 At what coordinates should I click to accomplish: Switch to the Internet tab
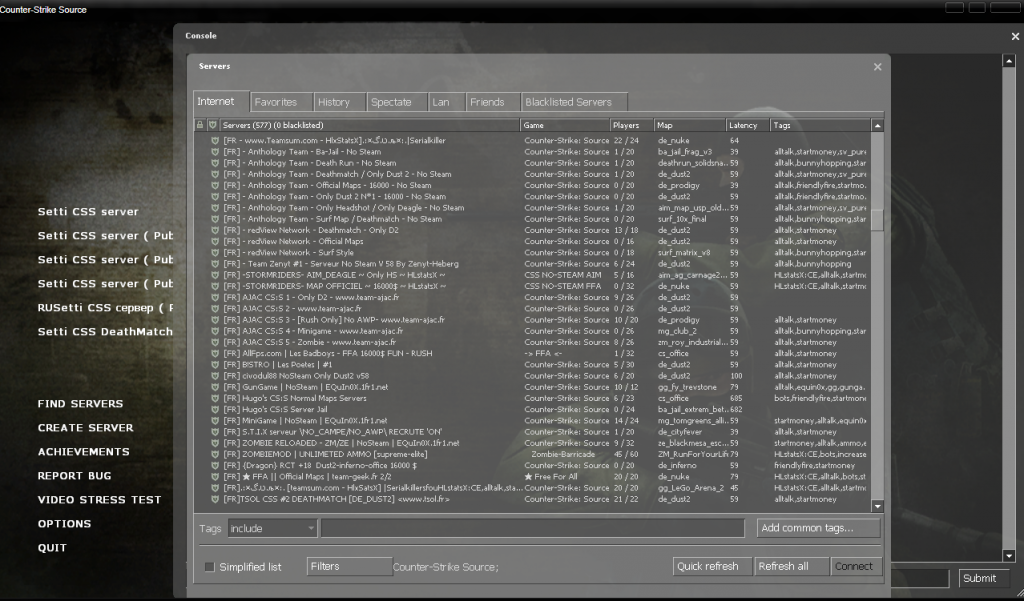pyautogui.click(x=221, y=101)
